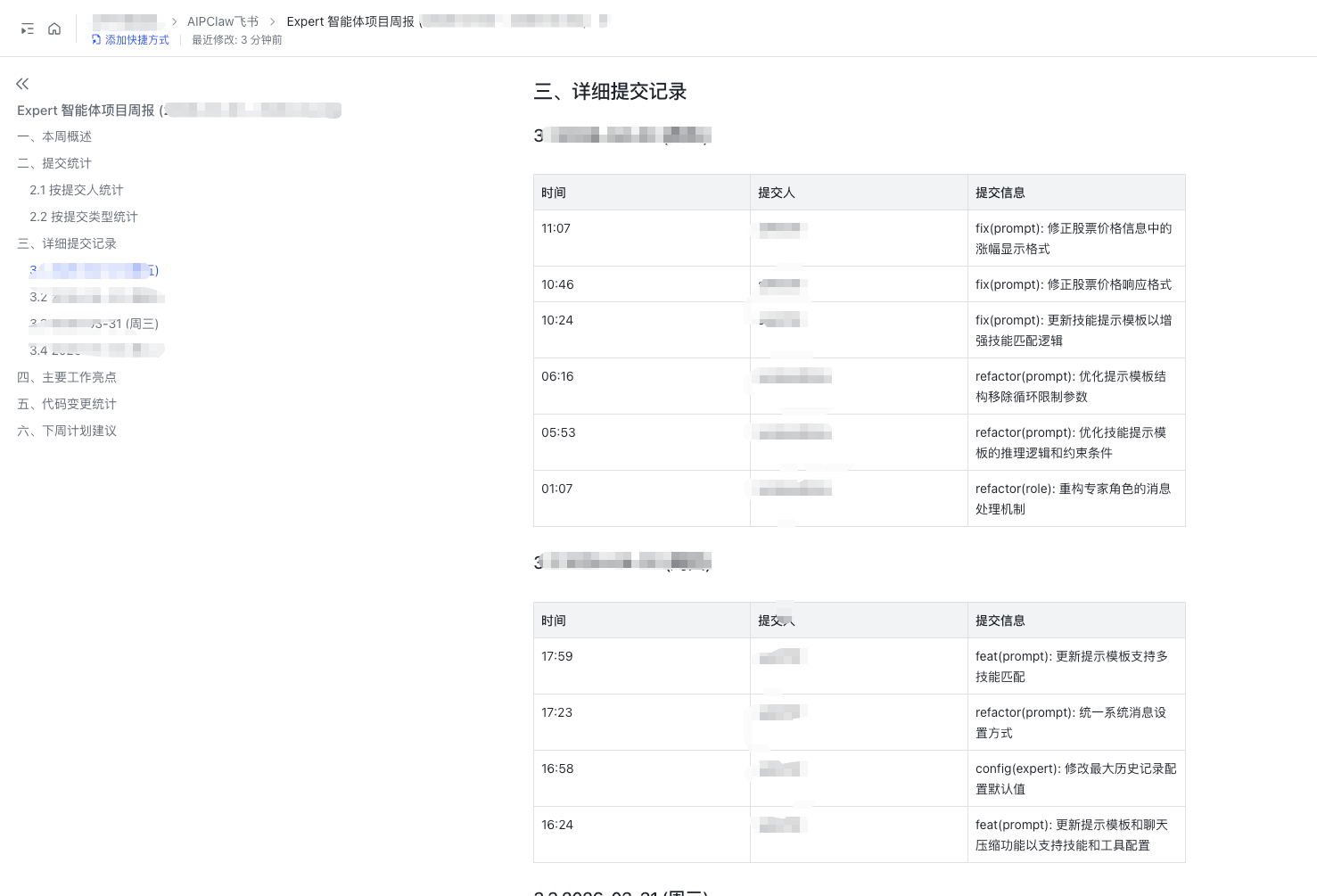Select the 提交信息 header in first table

point(1000,193)
